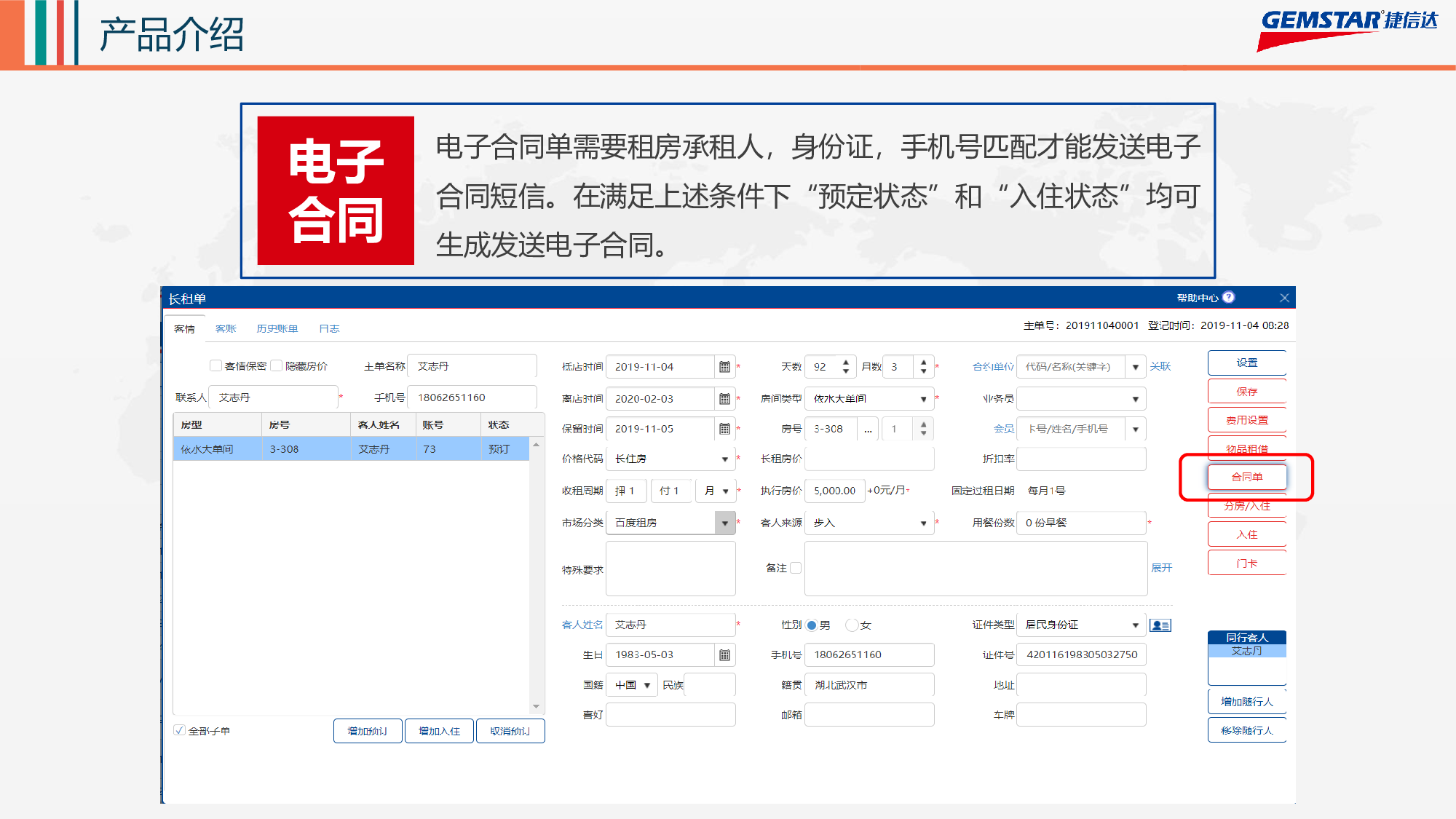The image size is (1456, 819).
Task: Click the 特殊要求 text area
Action: pos(670,569)
